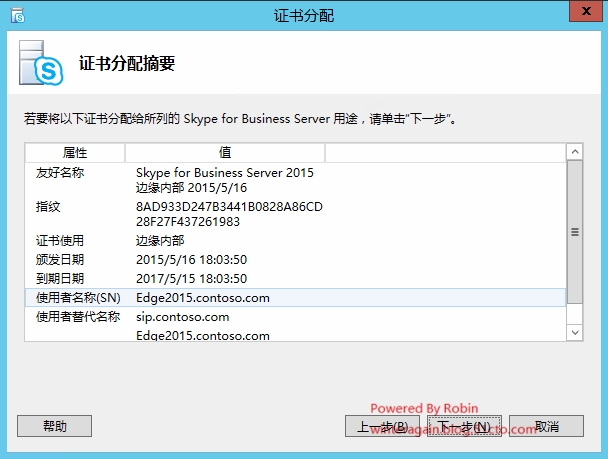Select the 指纹 row
Screen dimensions: 608x459
coord(295,214)
